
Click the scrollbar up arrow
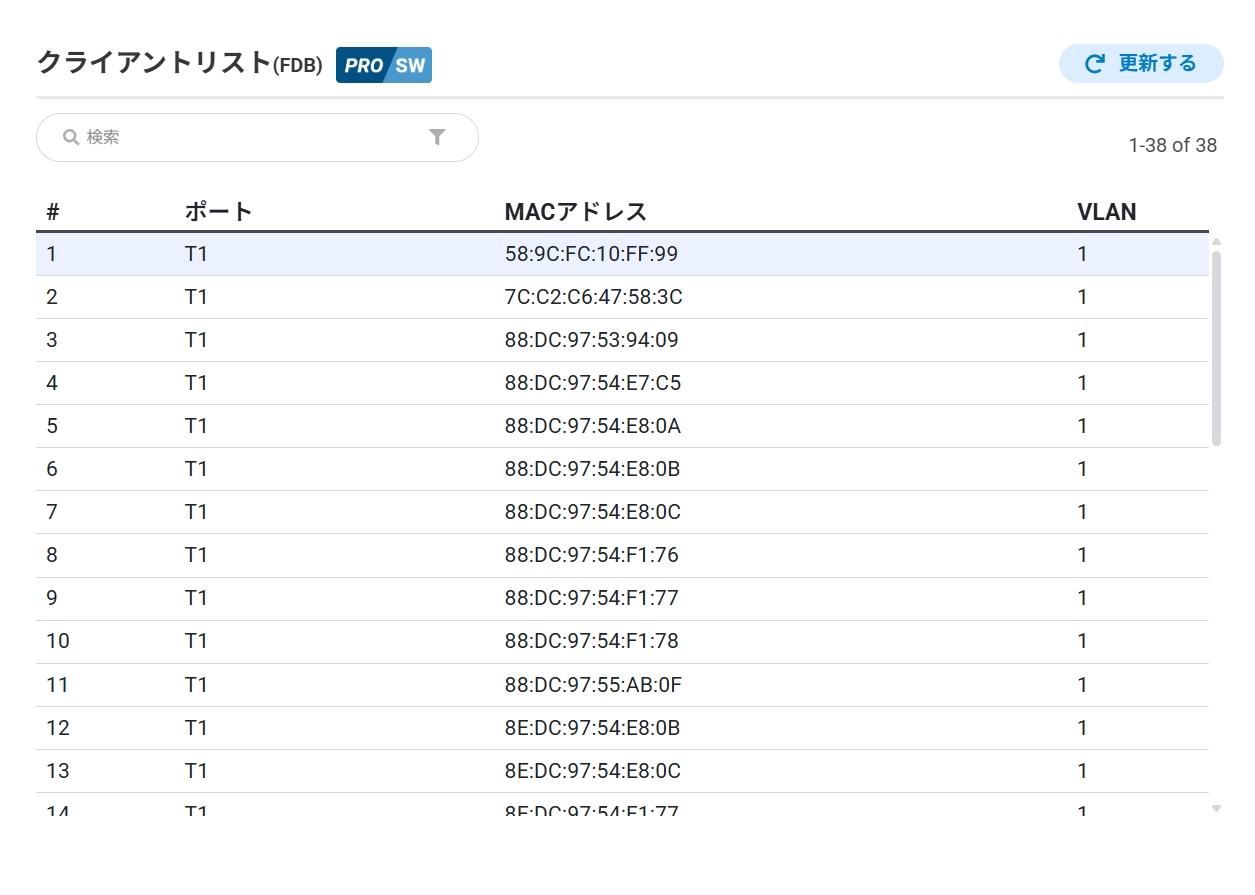[1216, 241]
